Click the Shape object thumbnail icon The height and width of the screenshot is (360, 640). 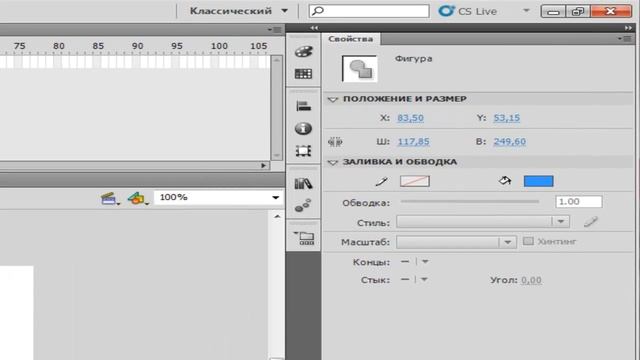click(360, 69)
